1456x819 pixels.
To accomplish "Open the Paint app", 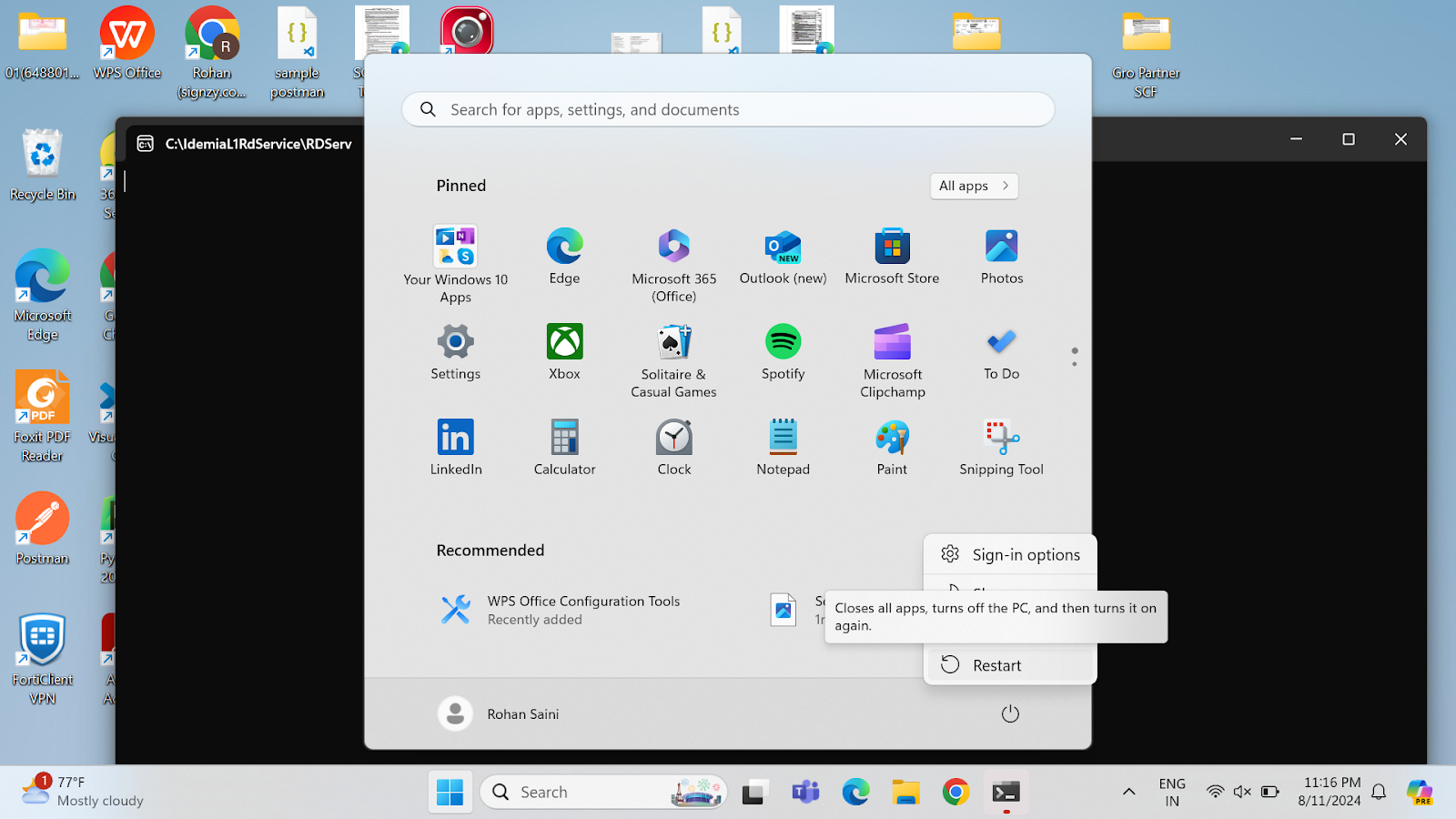I will click(892, 448).
